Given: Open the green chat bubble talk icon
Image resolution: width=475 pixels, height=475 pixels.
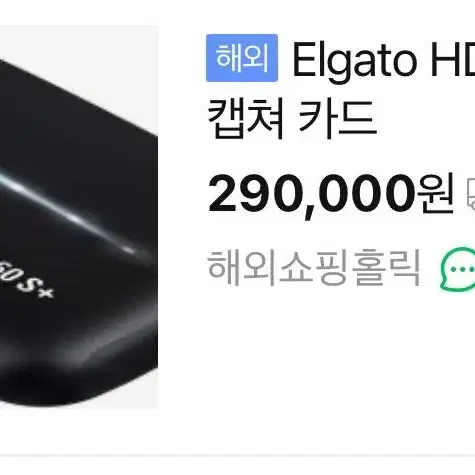Looking at the screenshot, I should [458, 269].
